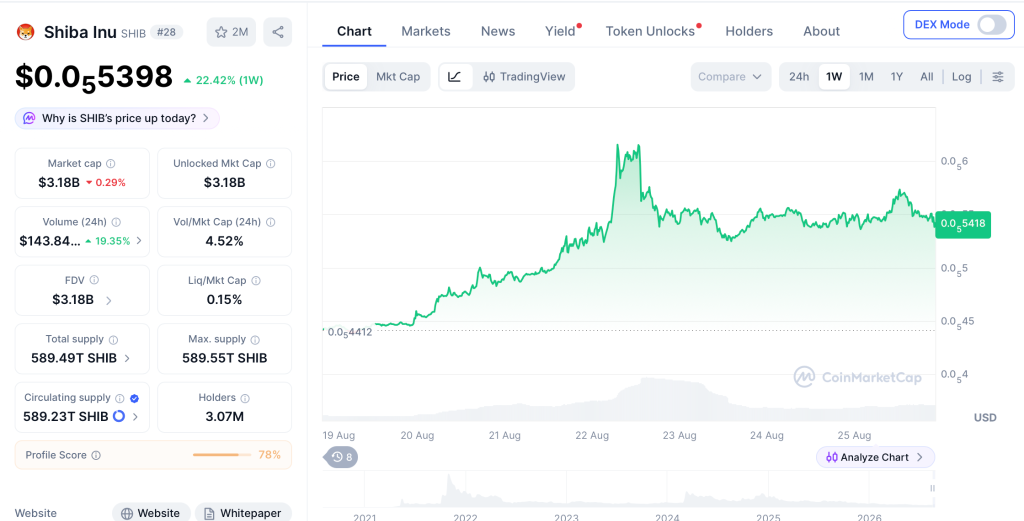Switch to the Holders tab
This screenshot has width=1024, height=521.
pos(749,31)
